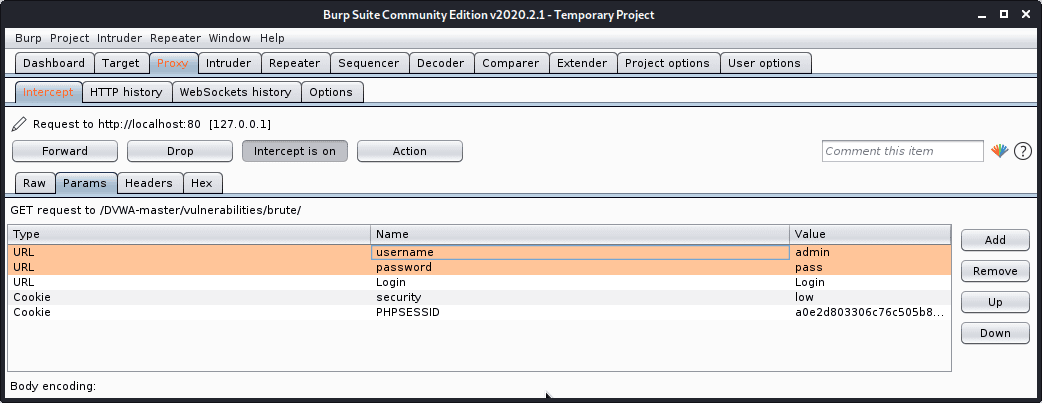Switch to the Intruder tab

[x=229, y=63]
